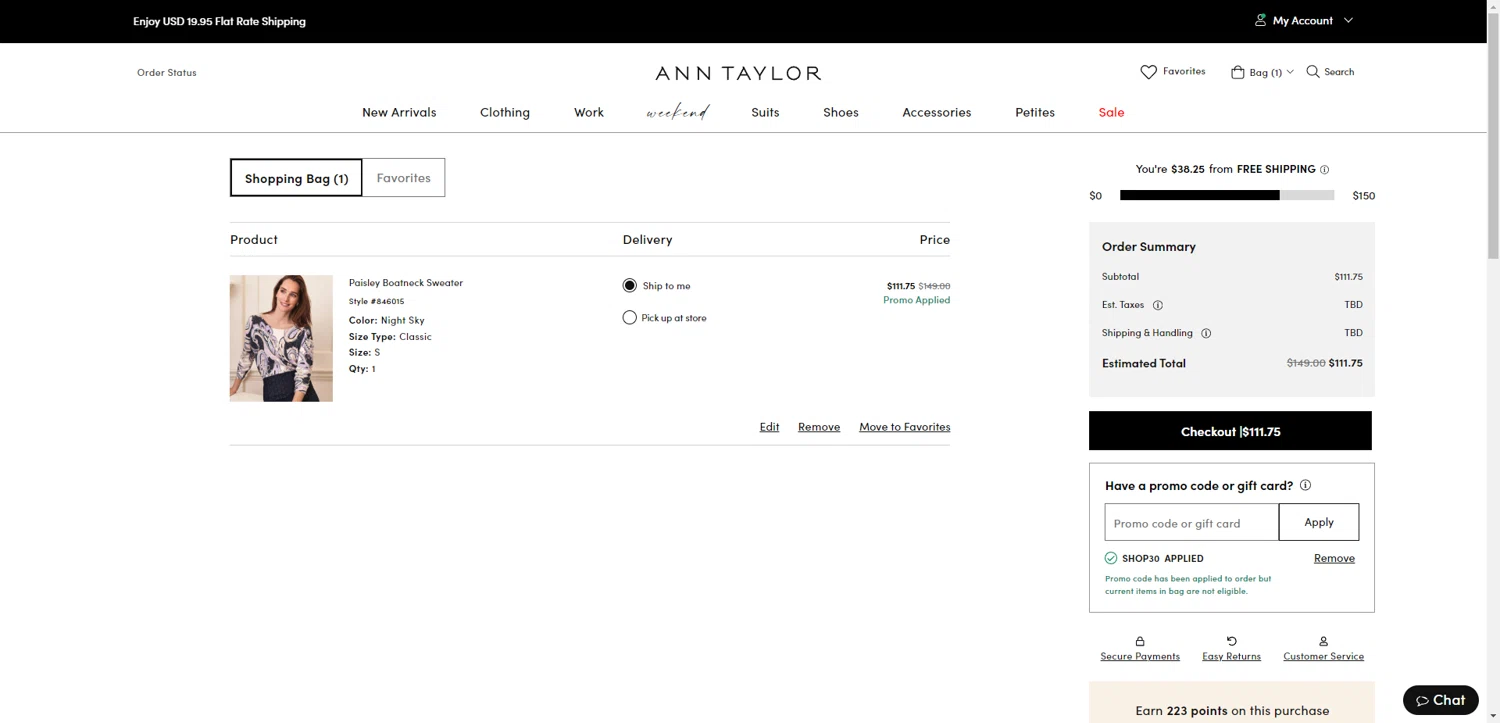Image resolution: width=1500 pixels, height=723 pixels.
Task: Click Style #846015 text
Action: point(376,301)
